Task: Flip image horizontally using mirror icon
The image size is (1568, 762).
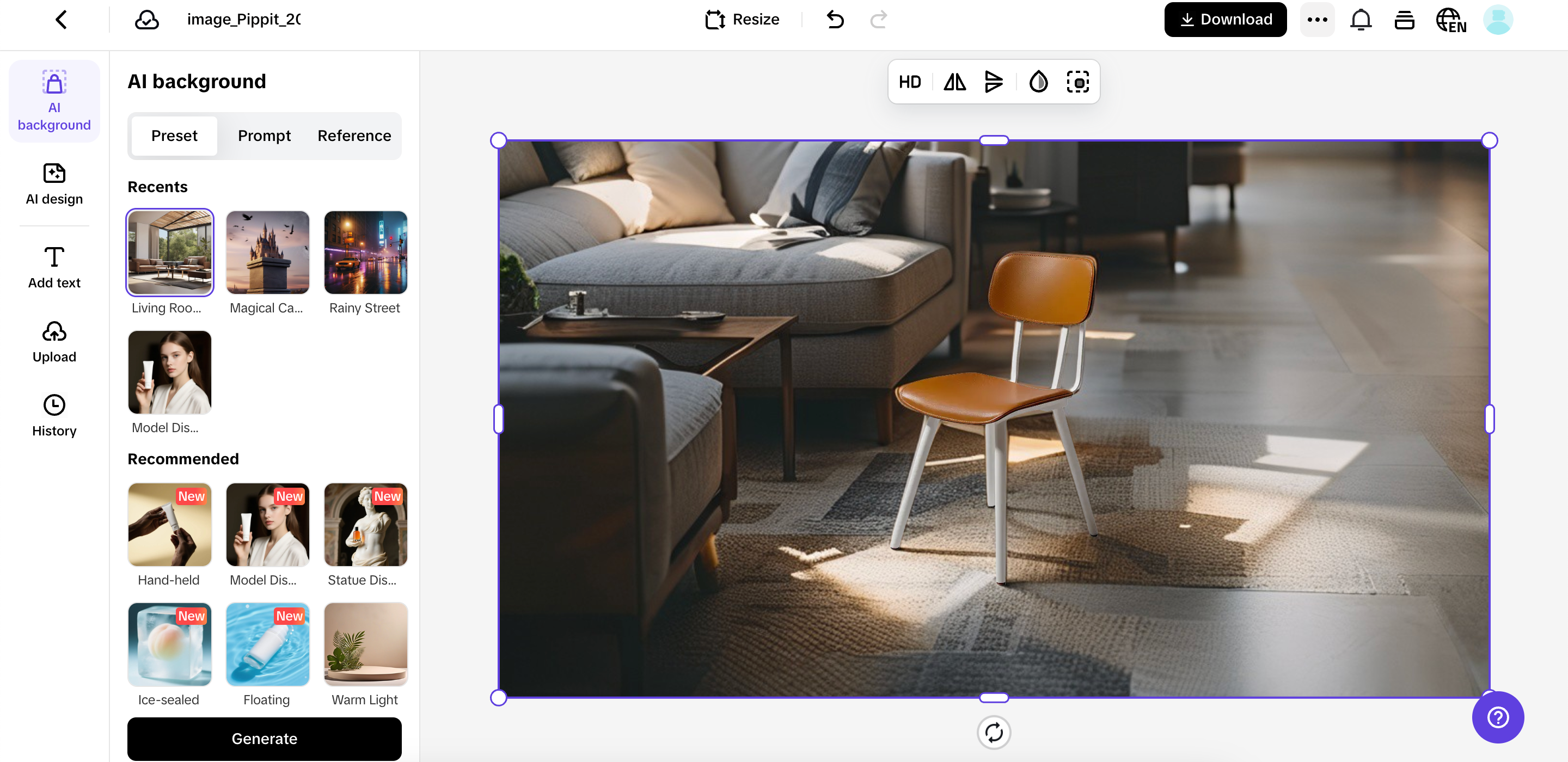Action: 954,82
